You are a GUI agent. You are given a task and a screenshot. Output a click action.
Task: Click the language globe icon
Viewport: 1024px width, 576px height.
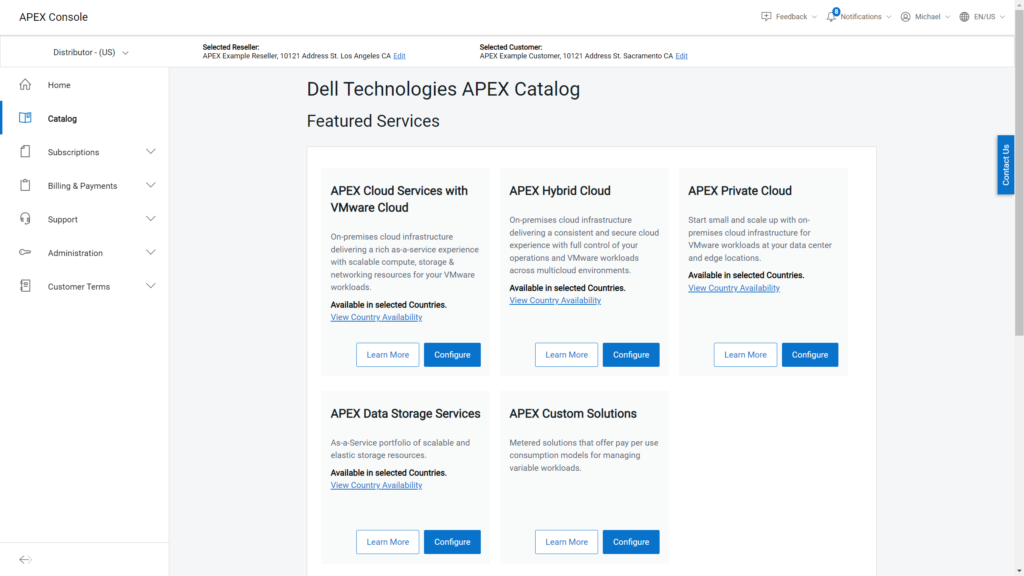tap(964, 16)
